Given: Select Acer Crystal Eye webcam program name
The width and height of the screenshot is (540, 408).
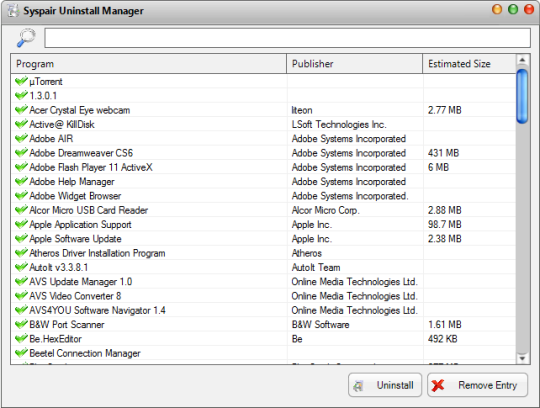Looking at the screenshot, I should pos(80,110).
